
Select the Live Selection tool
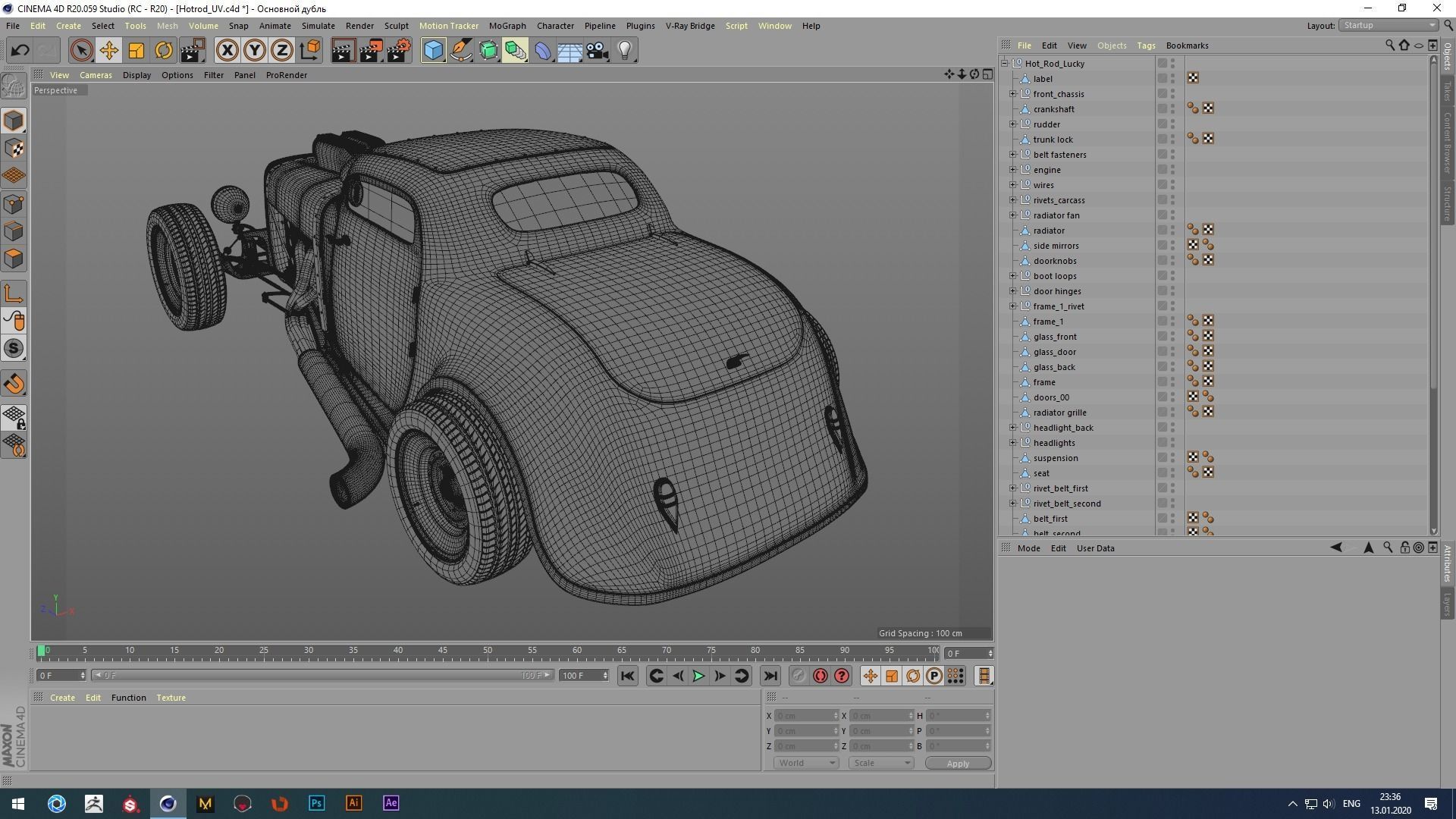click(x=81, y=51)
